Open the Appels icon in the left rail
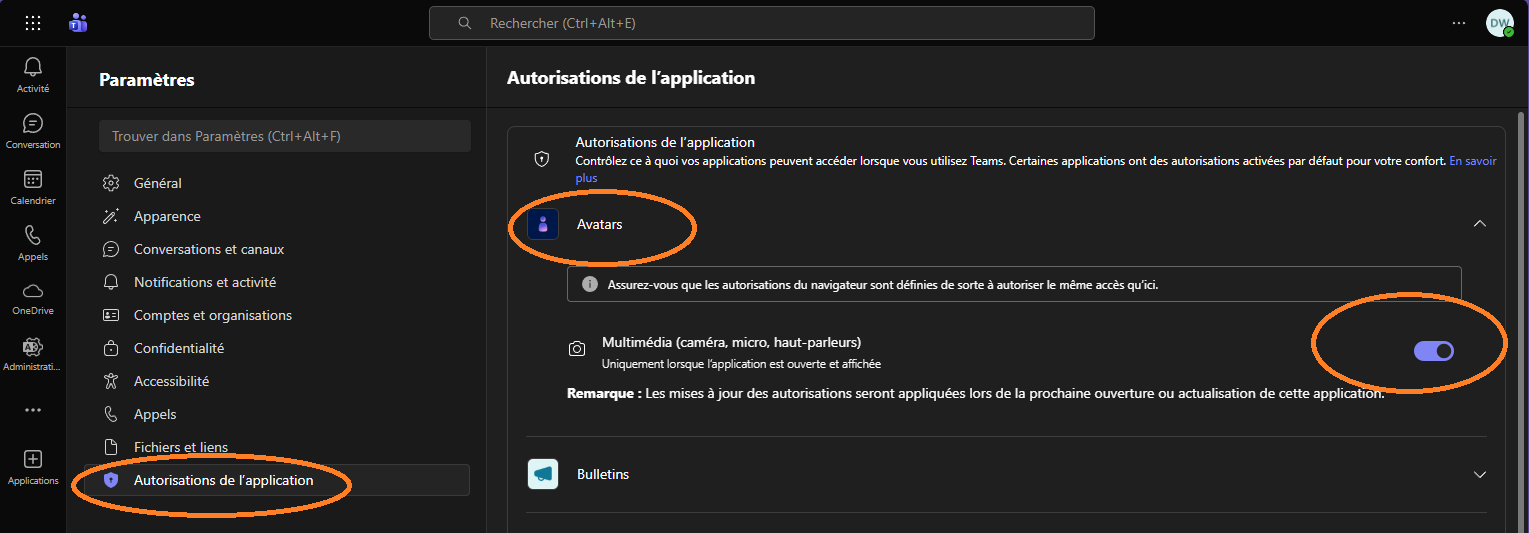Viewport: 1529px width, 533px height. tap(33, 242)
